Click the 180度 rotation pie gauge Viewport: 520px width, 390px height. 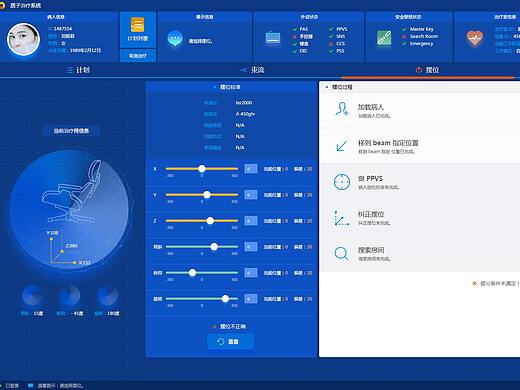tap(107, 295)
